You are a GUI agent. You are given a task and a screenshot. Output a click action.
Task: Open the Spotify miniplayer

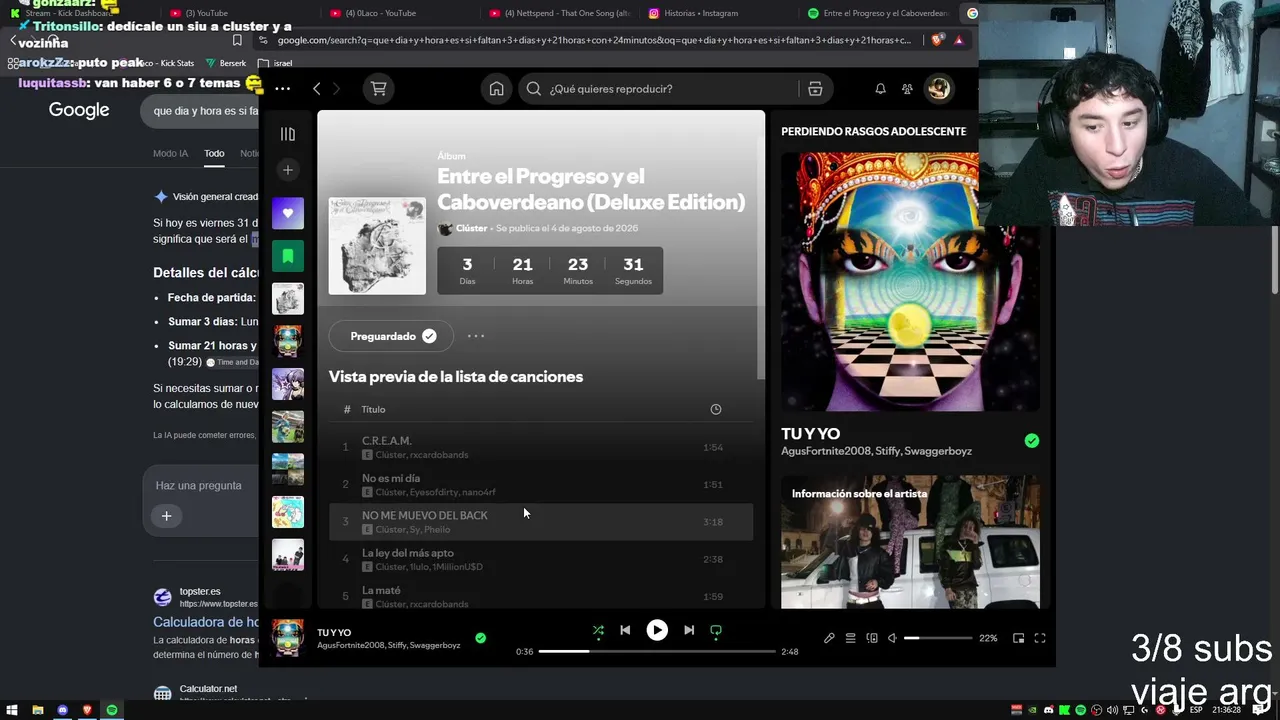click(x=1018, y=638)
